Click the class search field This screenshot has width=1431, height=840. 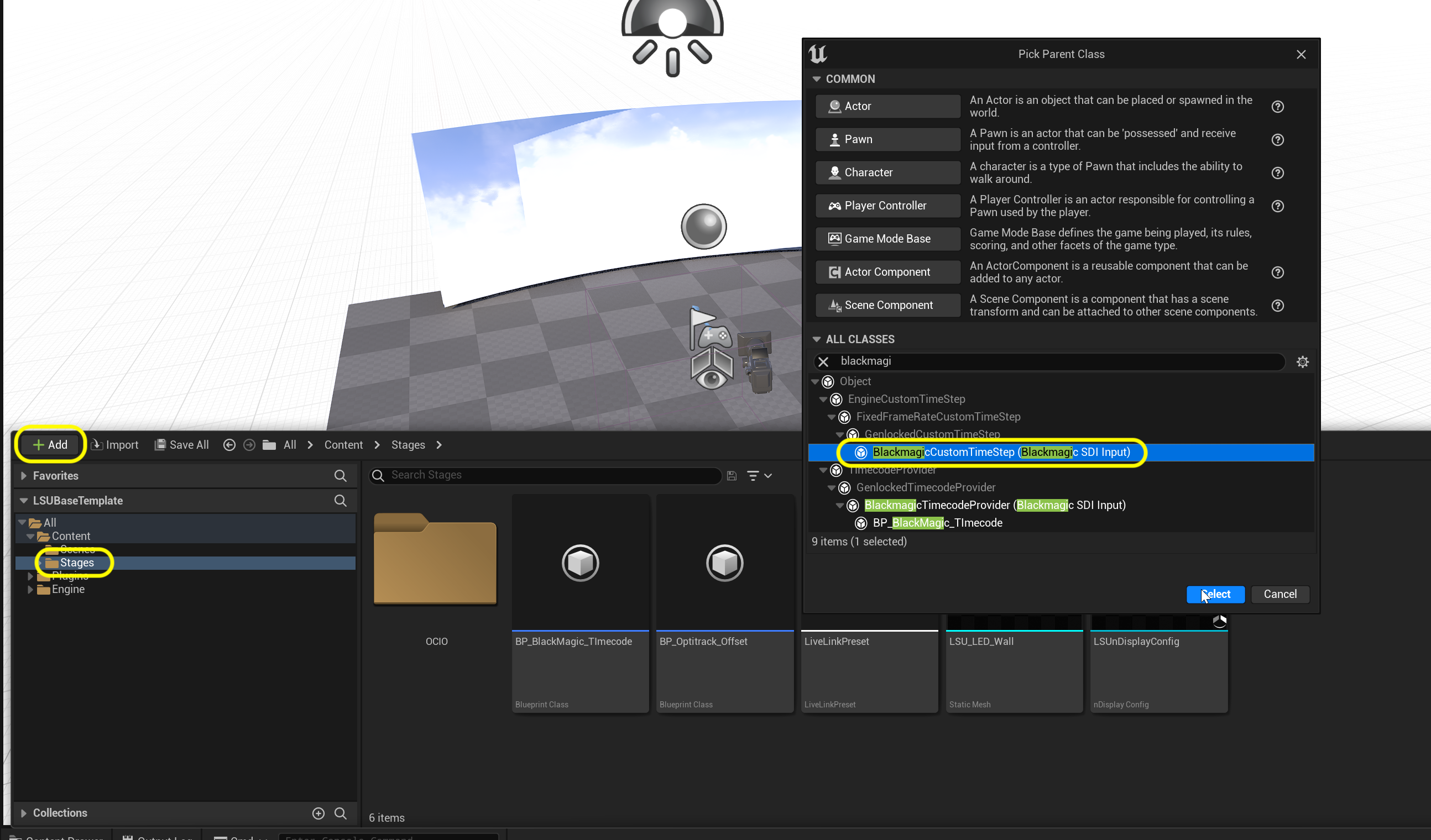(1049, 361)
